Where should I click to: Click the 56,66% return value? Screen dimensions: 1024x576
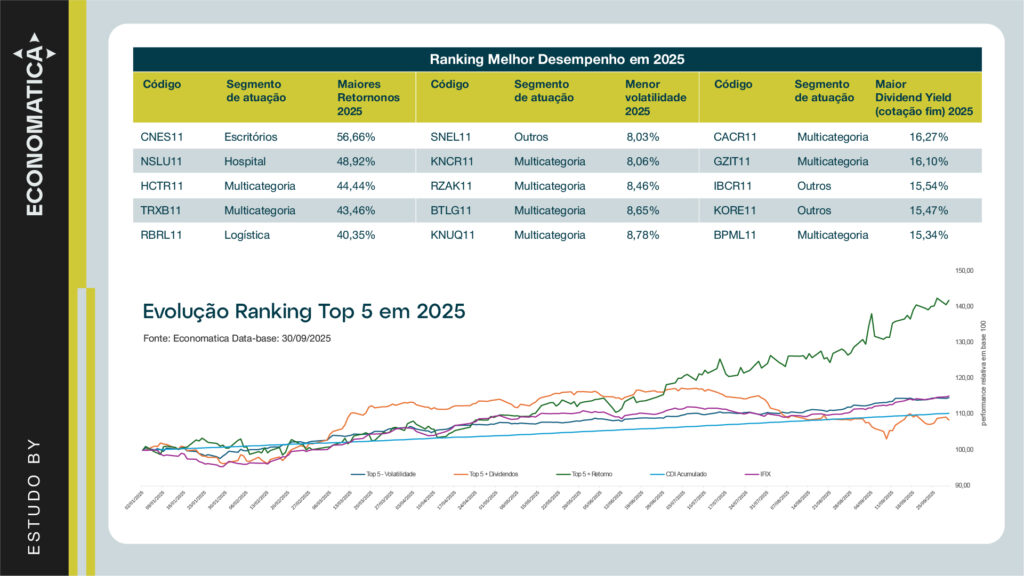click(x=357, y=134)
